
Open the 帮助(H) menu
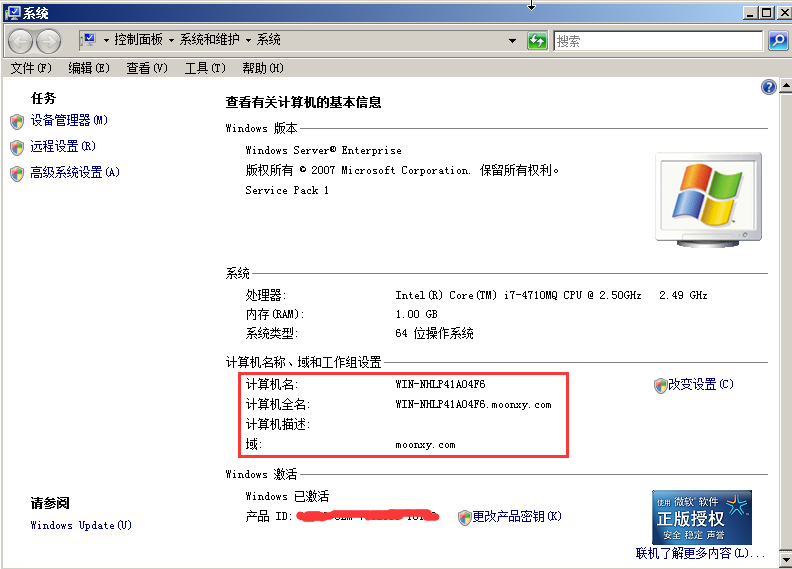point(263,68)
